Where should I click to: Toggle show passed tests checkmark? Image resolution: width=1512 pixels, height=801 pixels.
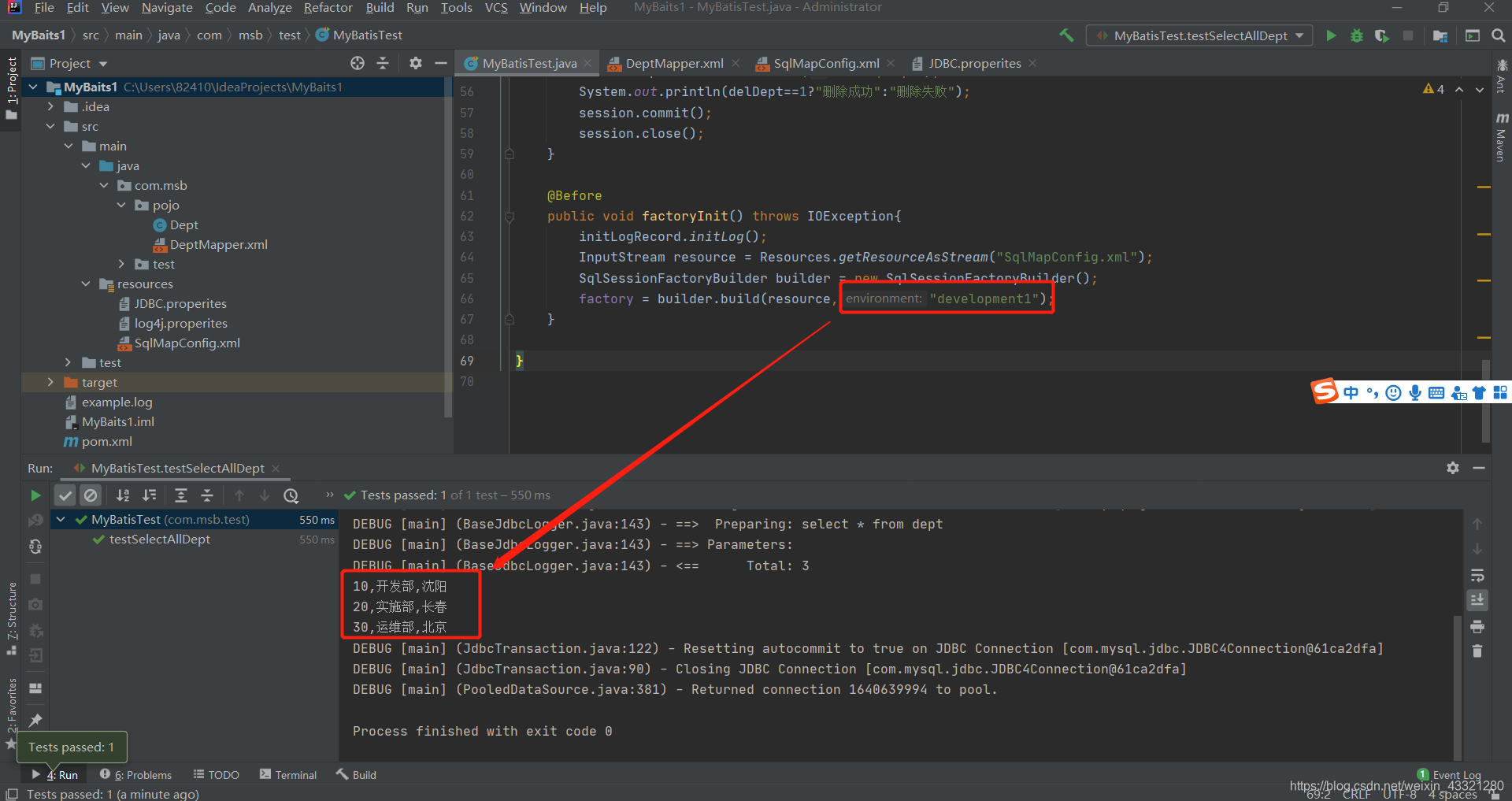click(x=65, y=495)
